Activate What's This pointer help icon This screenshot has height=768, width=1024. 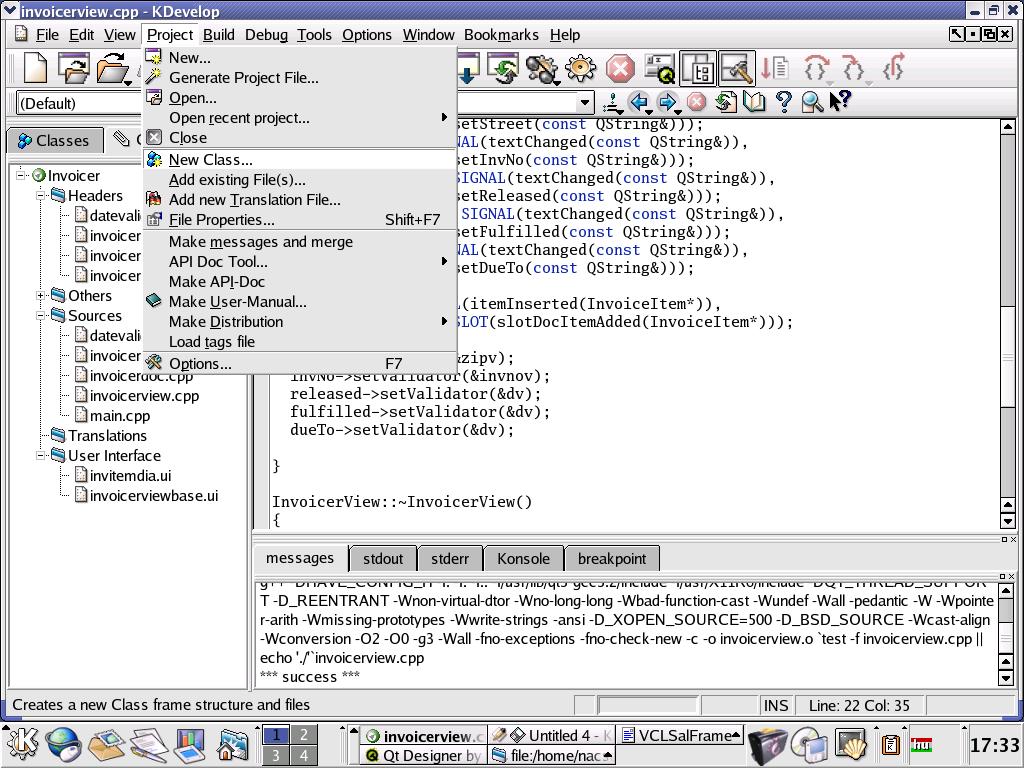pyautogui.click(x=840, y=101)
